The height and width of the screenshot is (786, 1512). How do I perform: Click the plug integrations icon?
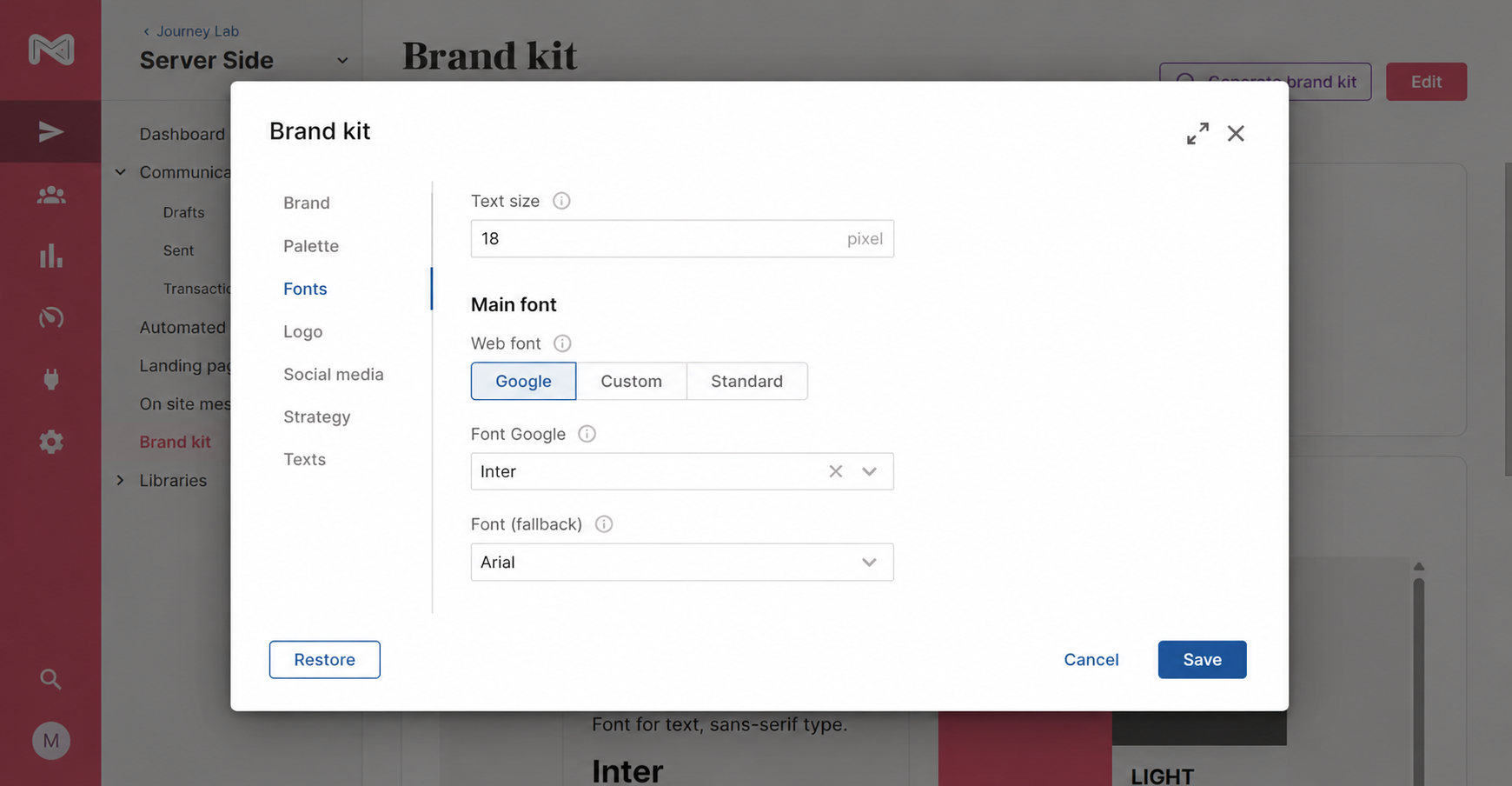[50, 379]
